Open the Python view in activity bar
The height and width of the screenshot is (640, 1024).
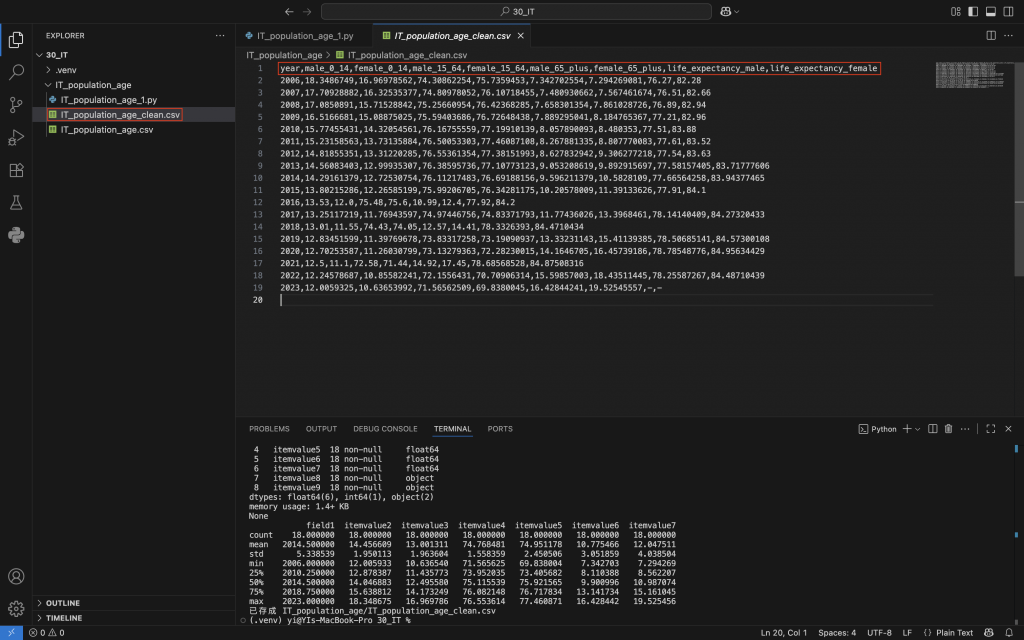pos(16,235)
